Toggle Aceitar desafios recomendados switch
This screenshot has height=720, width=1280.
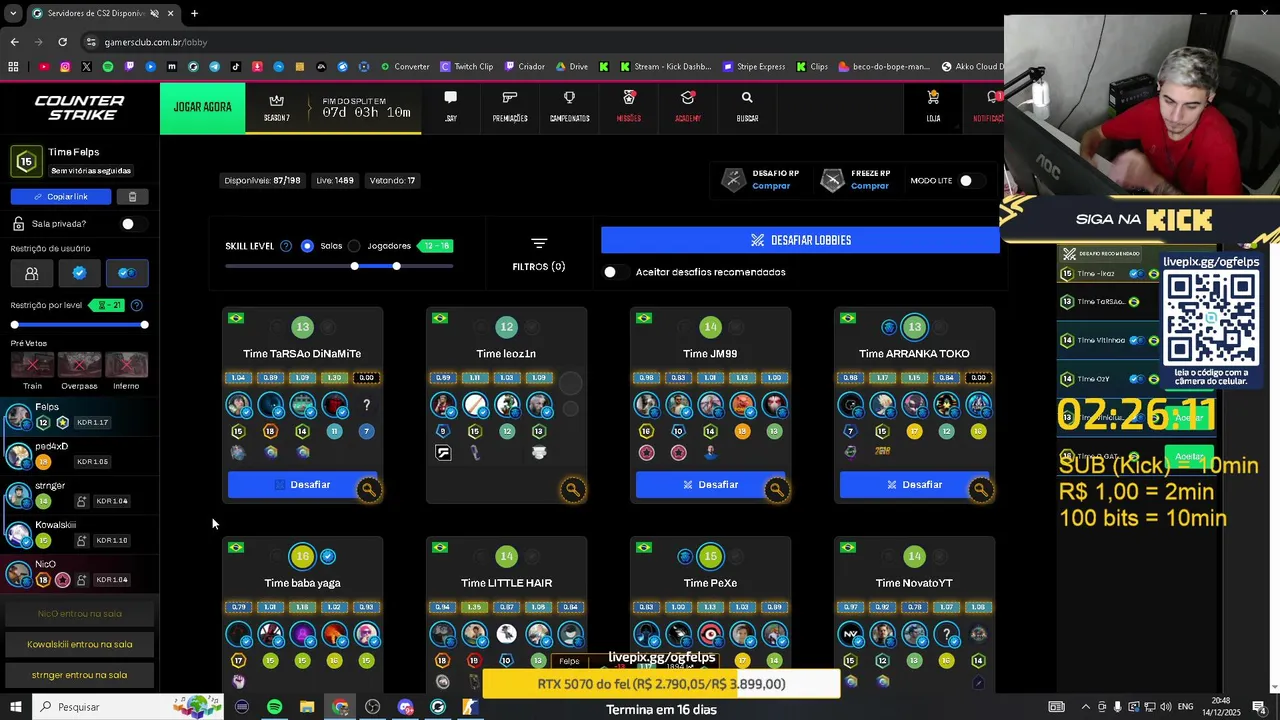614,272
